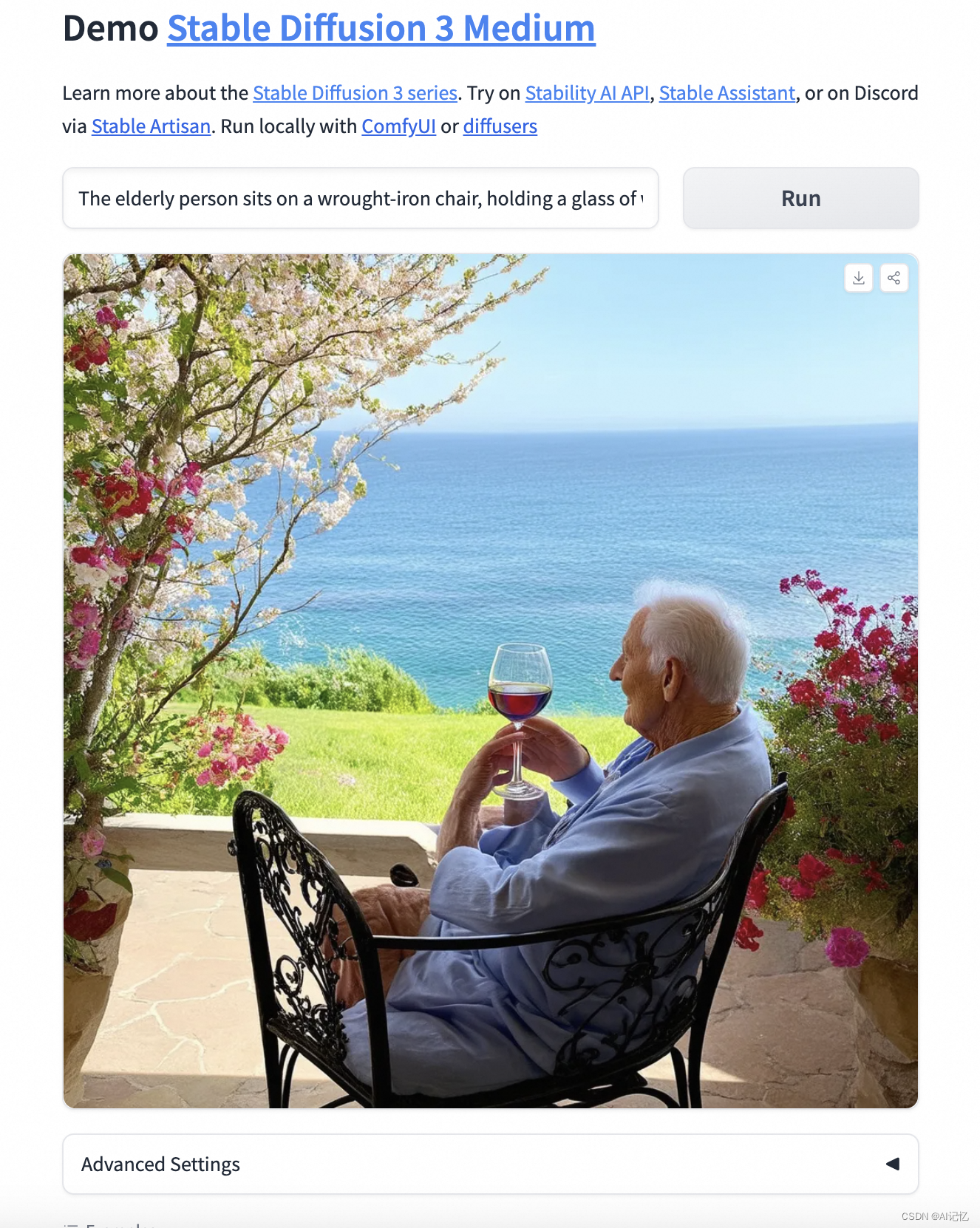
Task: Open the Advanced Settings label
Action: pyautogui.click(x=160, y=1164)
